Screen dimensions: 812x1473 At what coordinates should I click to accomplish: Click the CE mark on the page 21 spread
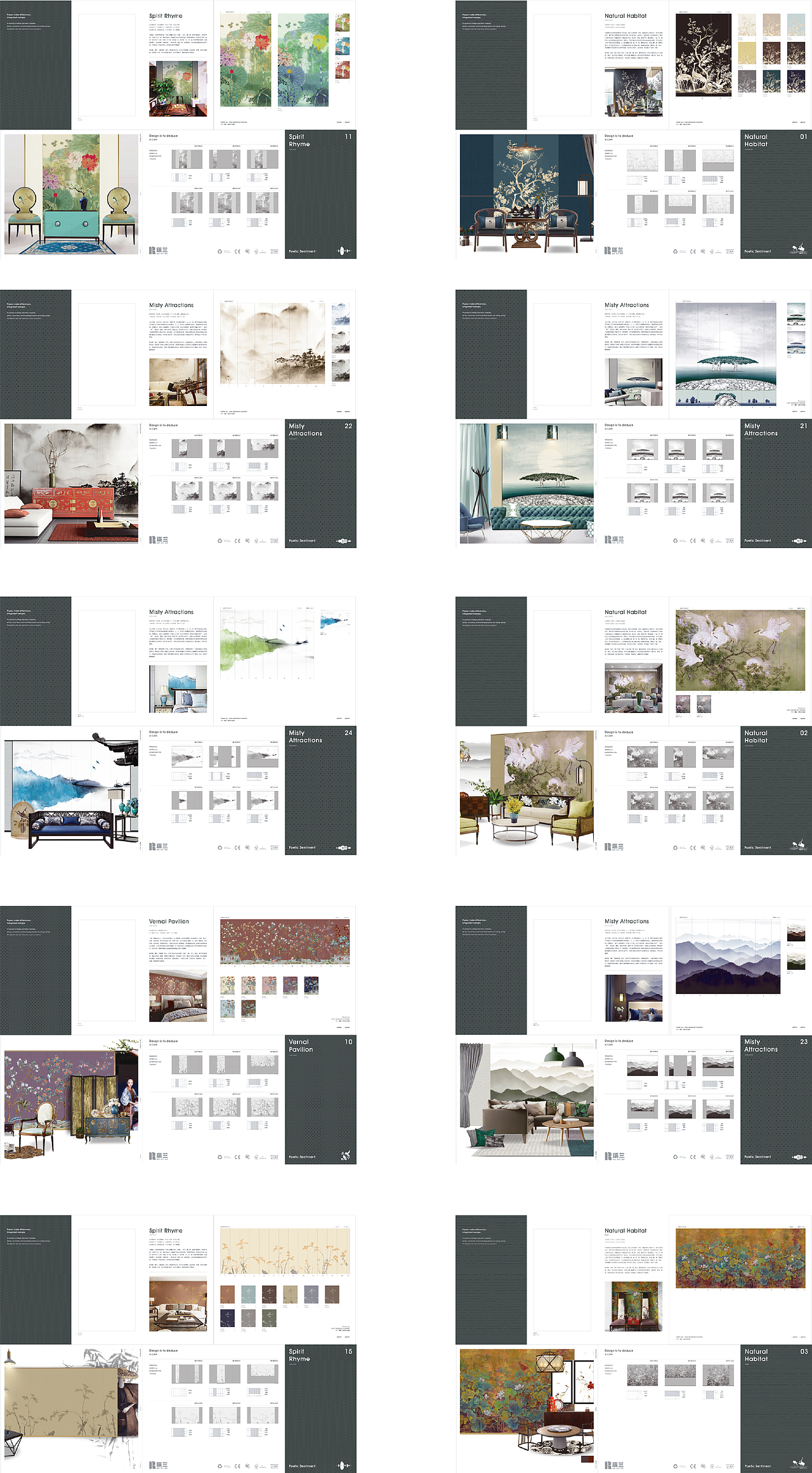point(693,540)
